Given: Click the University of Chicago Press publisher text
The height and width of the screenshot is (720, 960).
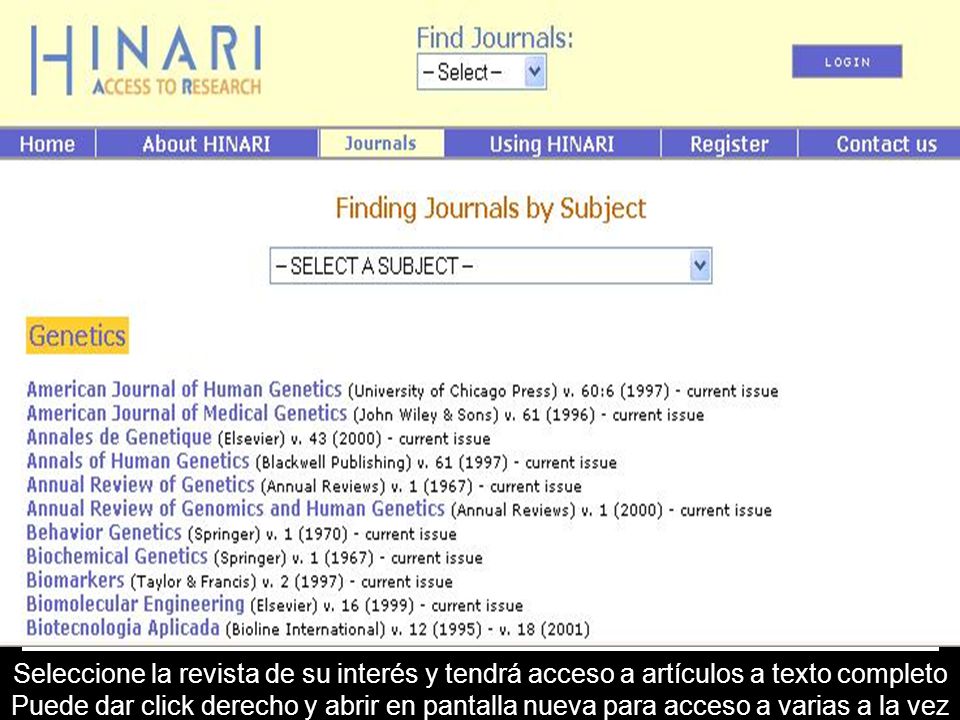Looking at the screenshot, I should tap(452, 391).
